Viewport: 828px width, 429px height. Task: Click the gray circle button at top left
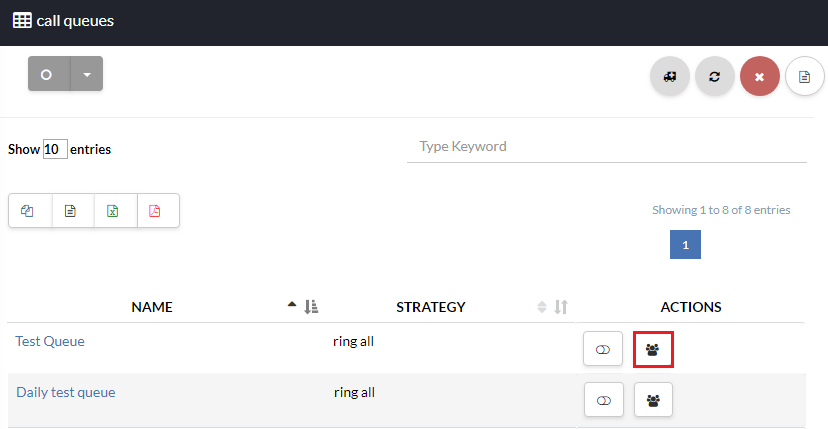[x=47, y=74]
